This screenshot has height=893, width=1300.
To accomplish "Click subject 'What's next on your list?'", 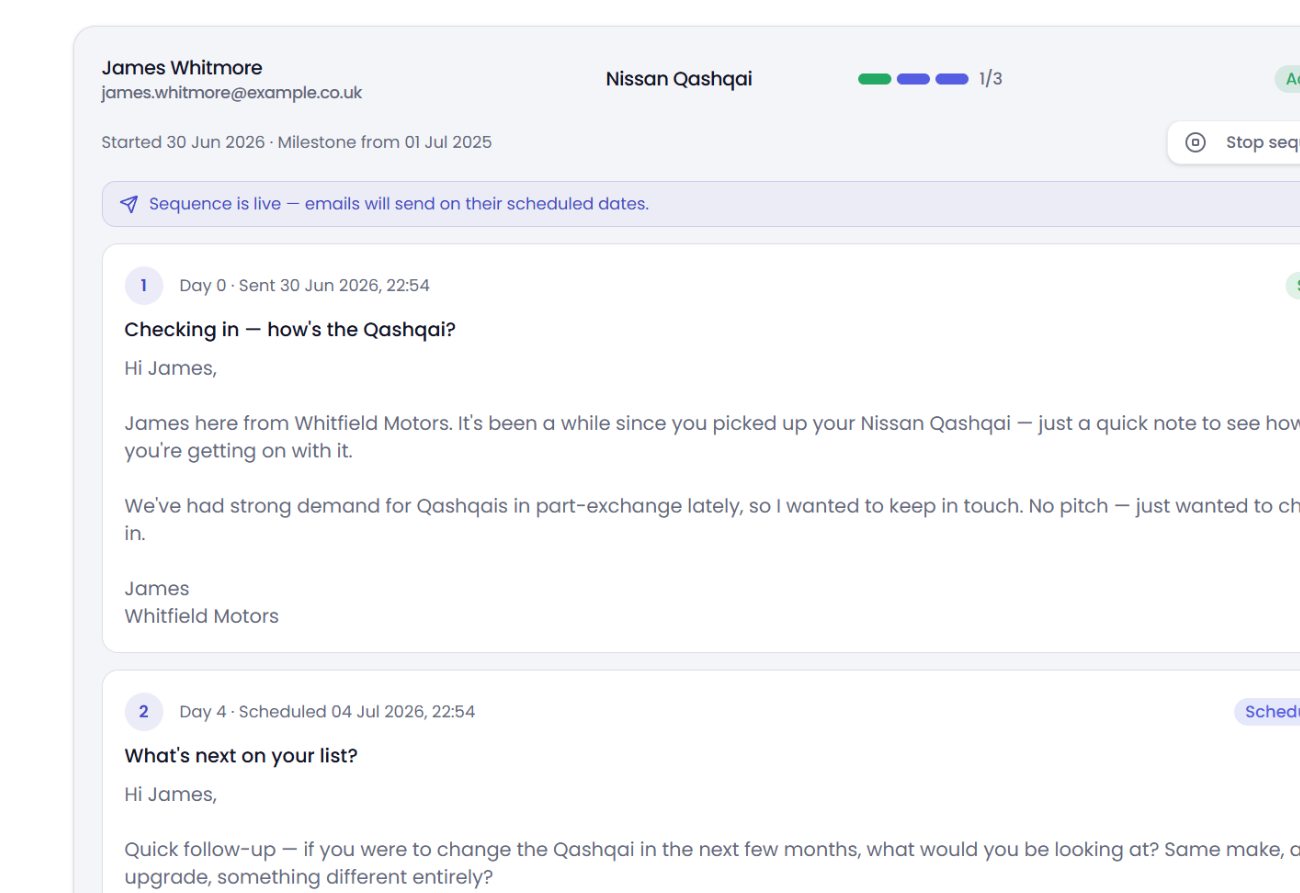I will [x=241, y=756].
